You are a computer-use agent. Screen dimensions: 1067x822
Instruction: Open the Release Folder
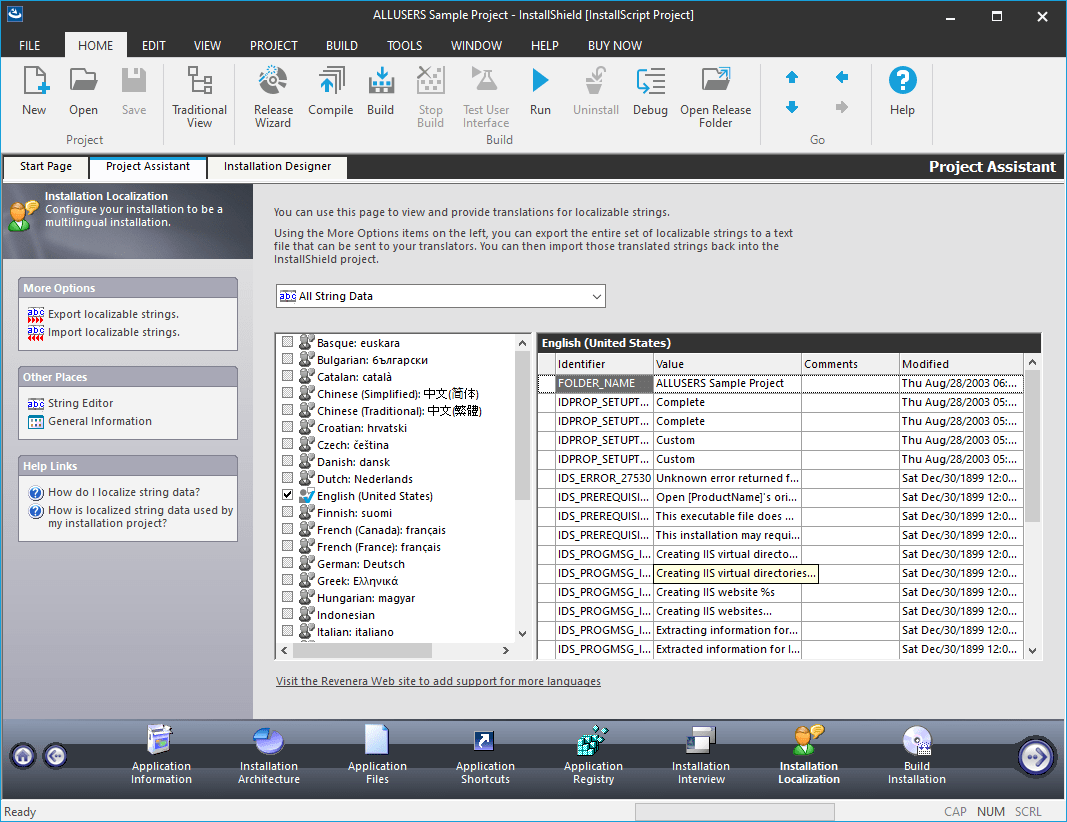[x=715, y=95]
